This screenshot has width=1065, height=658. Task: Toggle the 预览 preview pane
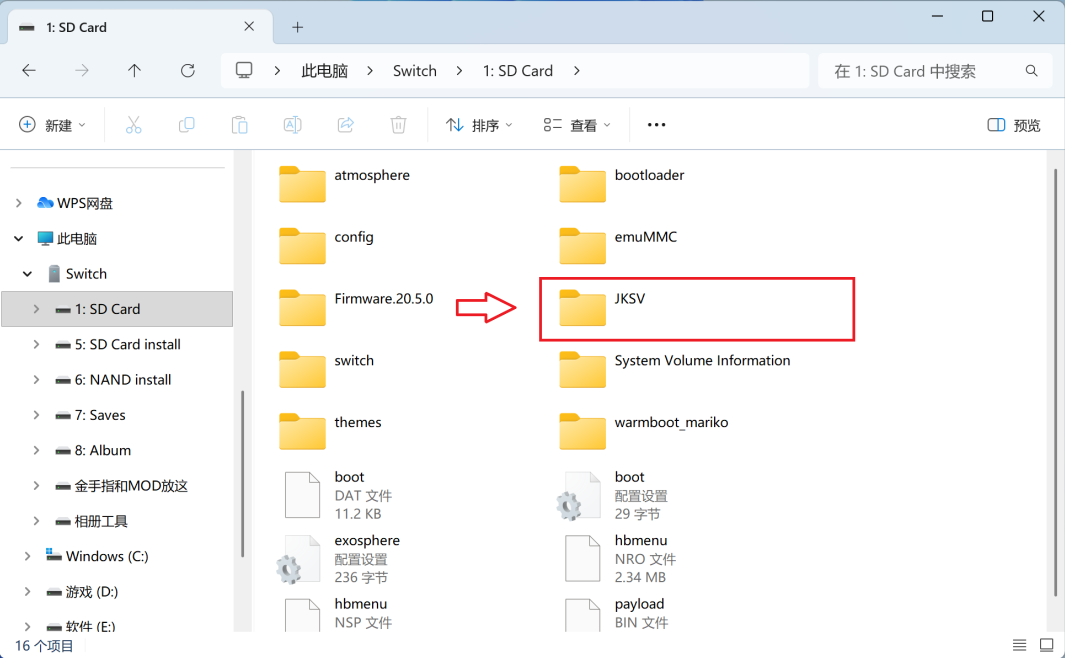1013,125
